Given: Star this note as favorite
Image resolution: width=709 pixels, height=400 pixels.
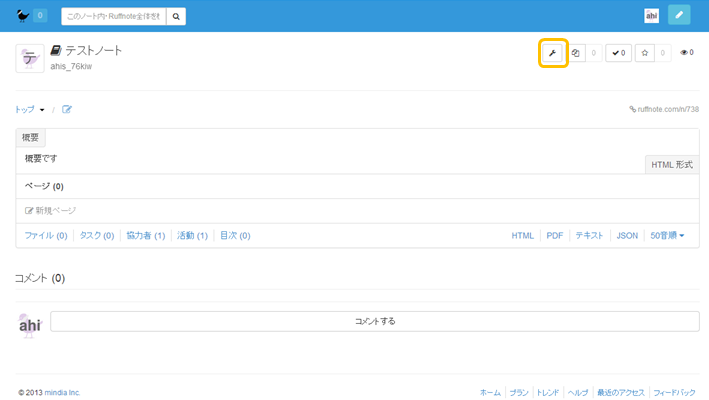Looking at the screenshot, I should [645, 53].
